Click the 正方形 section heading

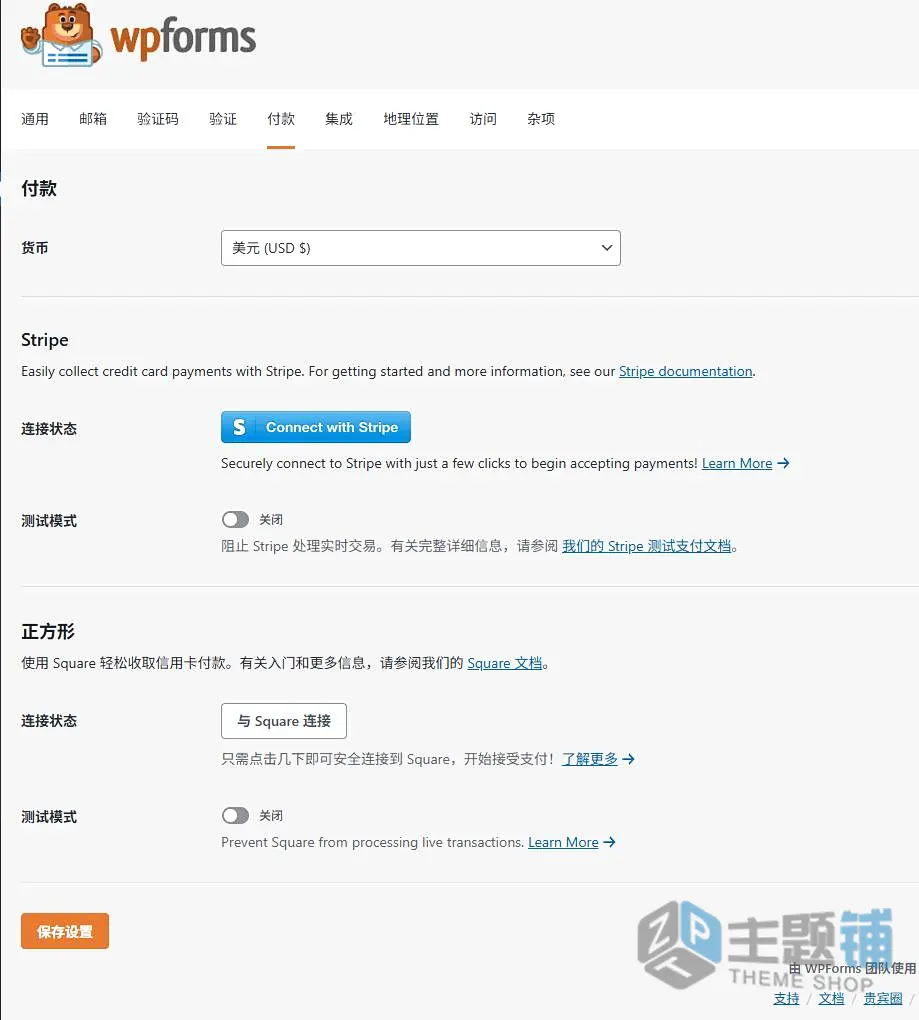tap(48, 632)
